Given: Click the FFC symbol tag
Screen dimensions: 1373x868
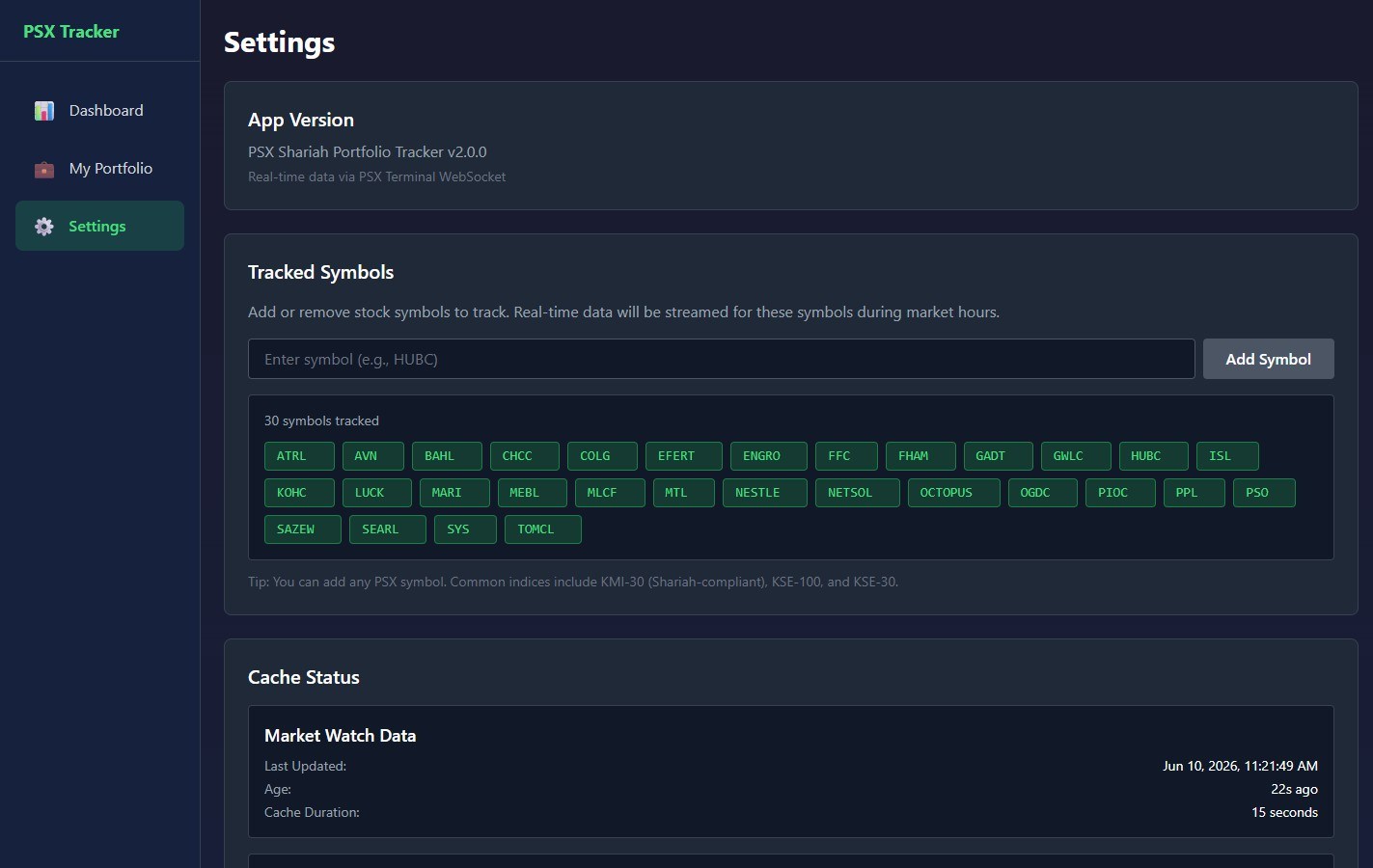Looking at the screenshot, I should point(846,456).
